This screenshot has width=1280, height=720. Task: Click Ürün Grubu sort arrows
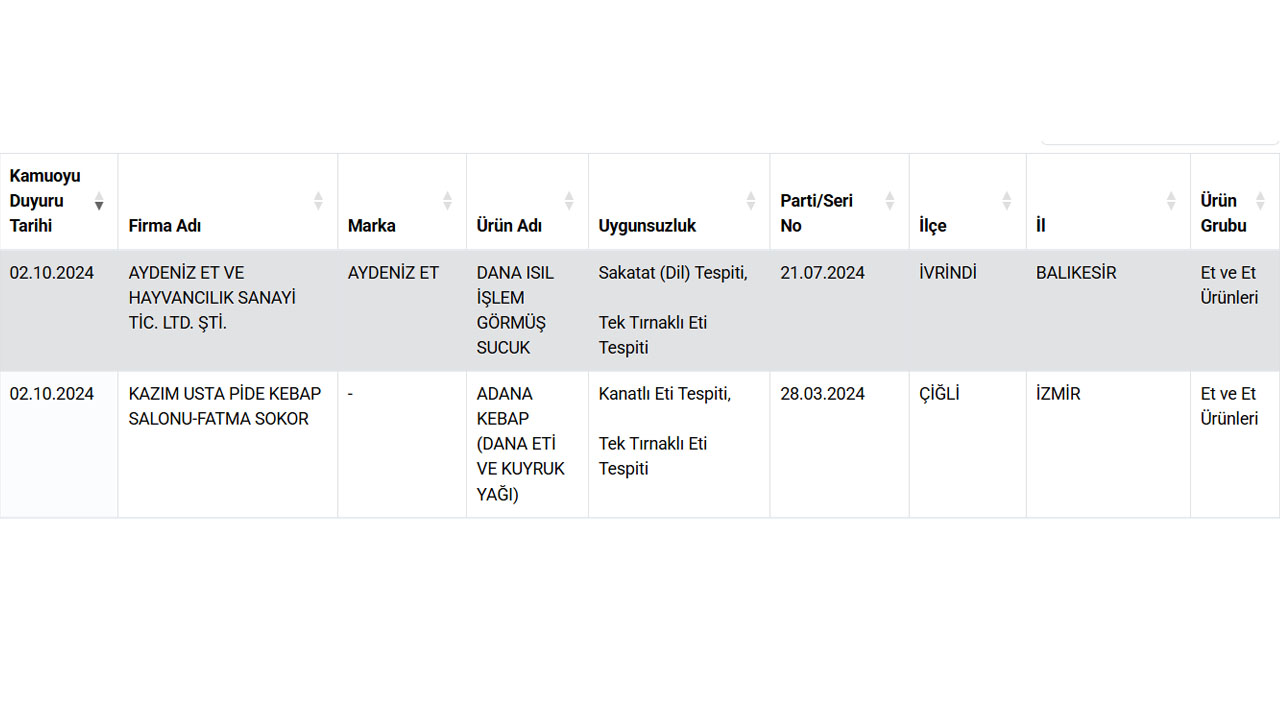(1261, 201)
